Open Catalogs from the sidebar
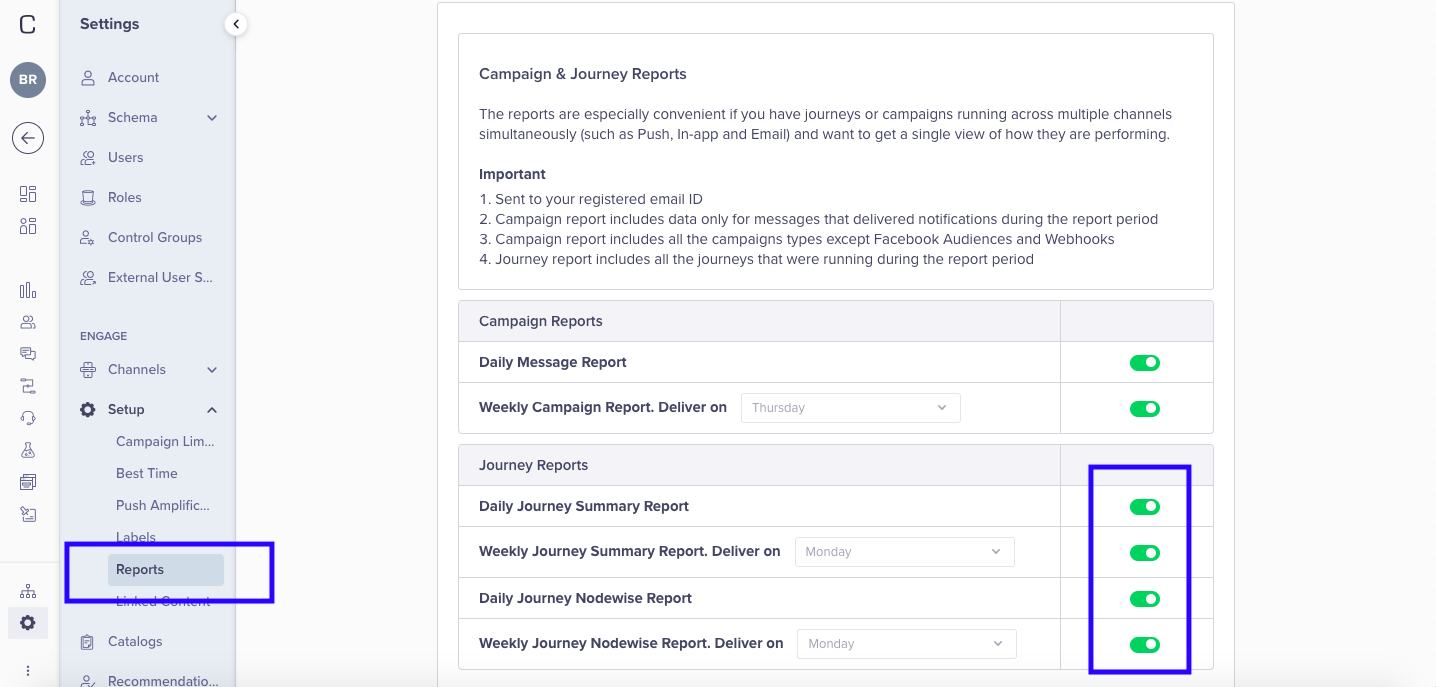 pyautogui.click(x=135, y=641)
